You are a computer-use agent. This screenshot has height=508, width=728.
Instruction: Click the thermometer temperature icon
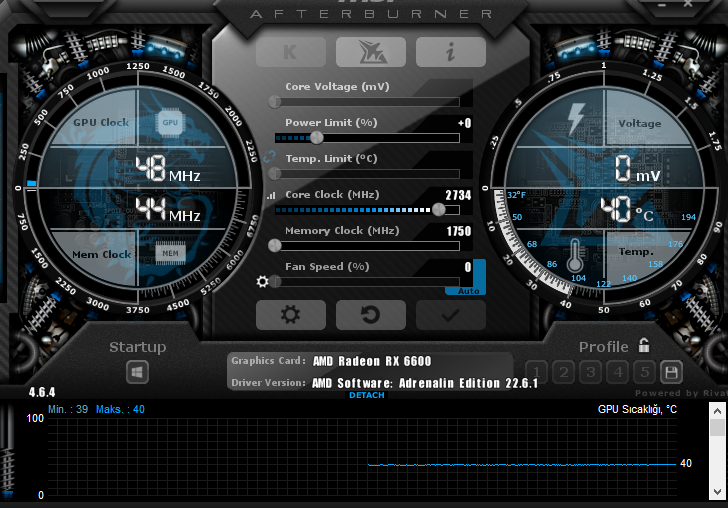click(575, 255)
